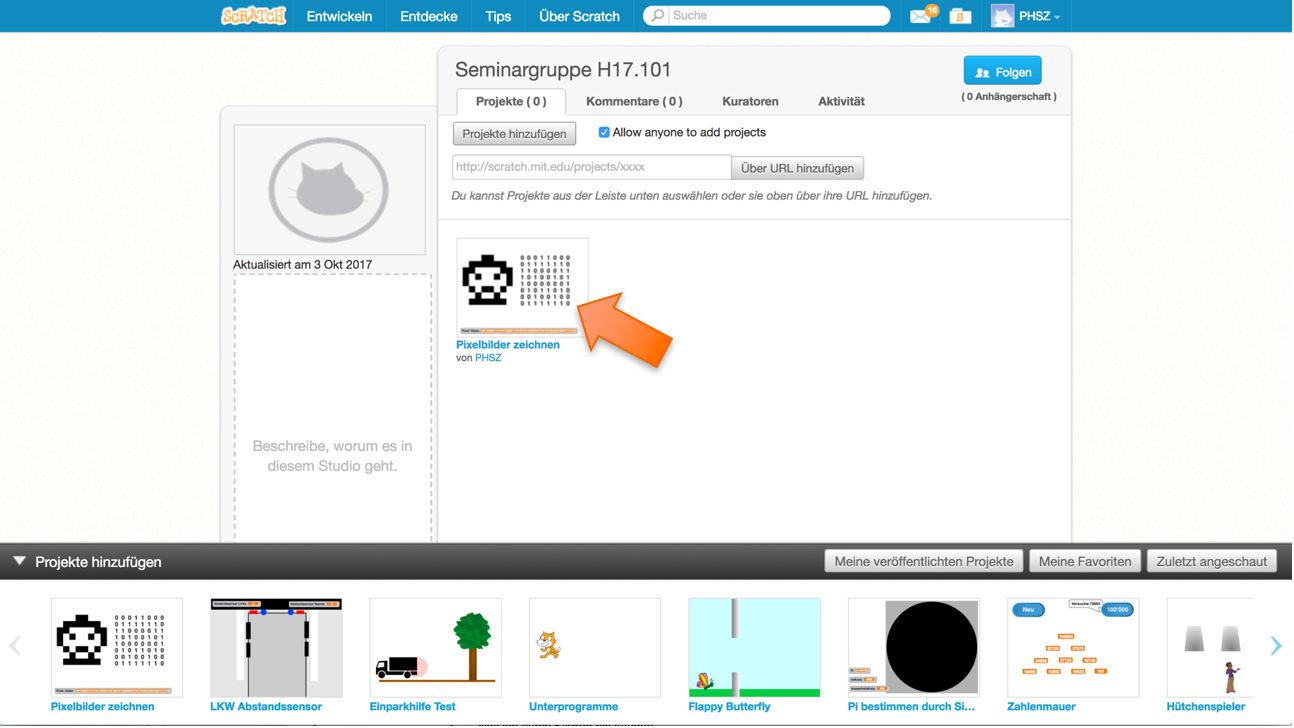Click the Scratch logo

253,16
